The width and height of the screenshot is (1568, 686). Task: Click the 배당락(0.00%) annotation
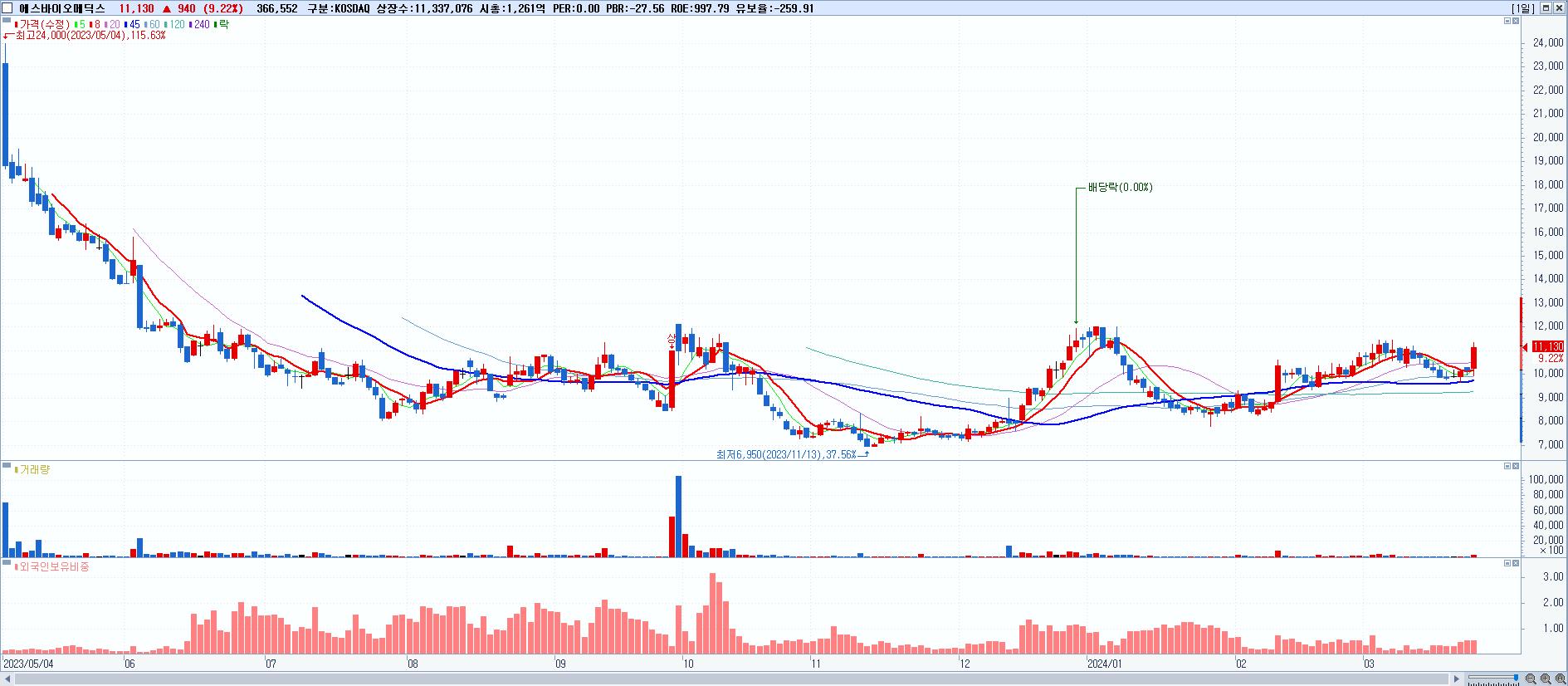[x=1121, y=188]
